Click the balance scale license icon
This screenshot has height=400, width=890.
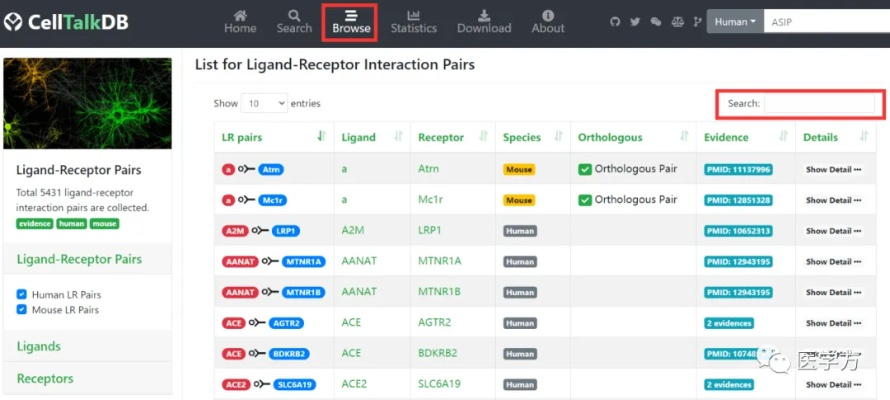677,21
